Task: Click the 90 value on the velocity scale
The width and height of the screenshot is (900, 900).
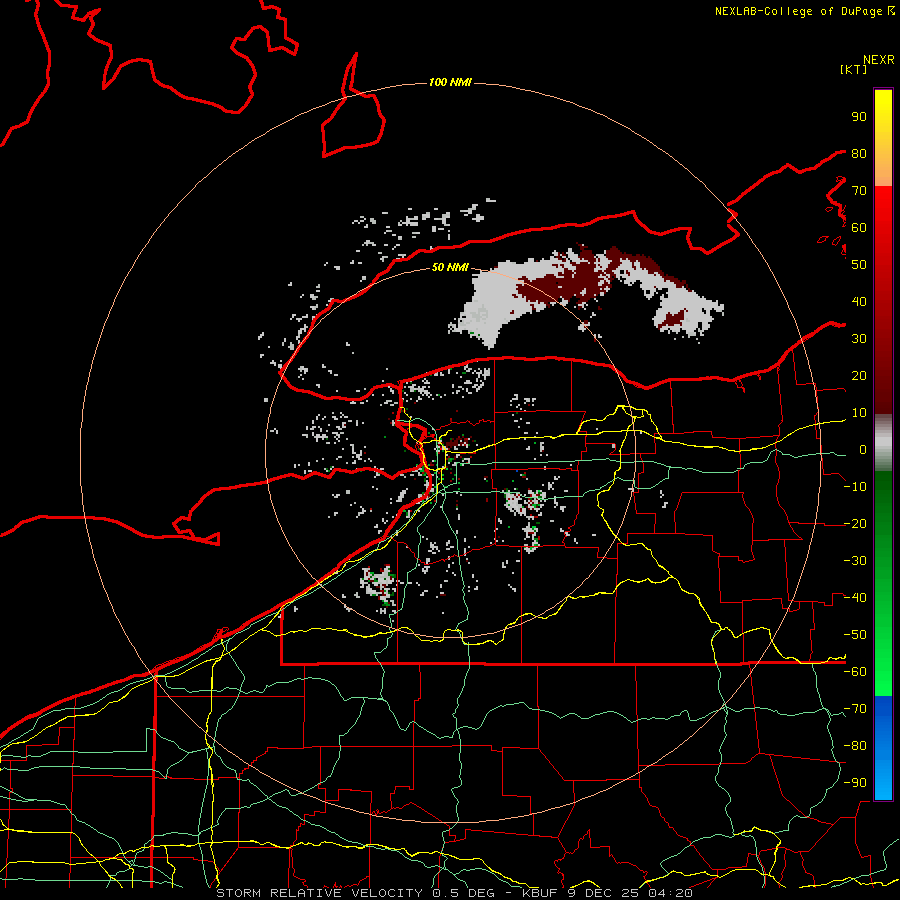Action: click(x=859, y=117)
